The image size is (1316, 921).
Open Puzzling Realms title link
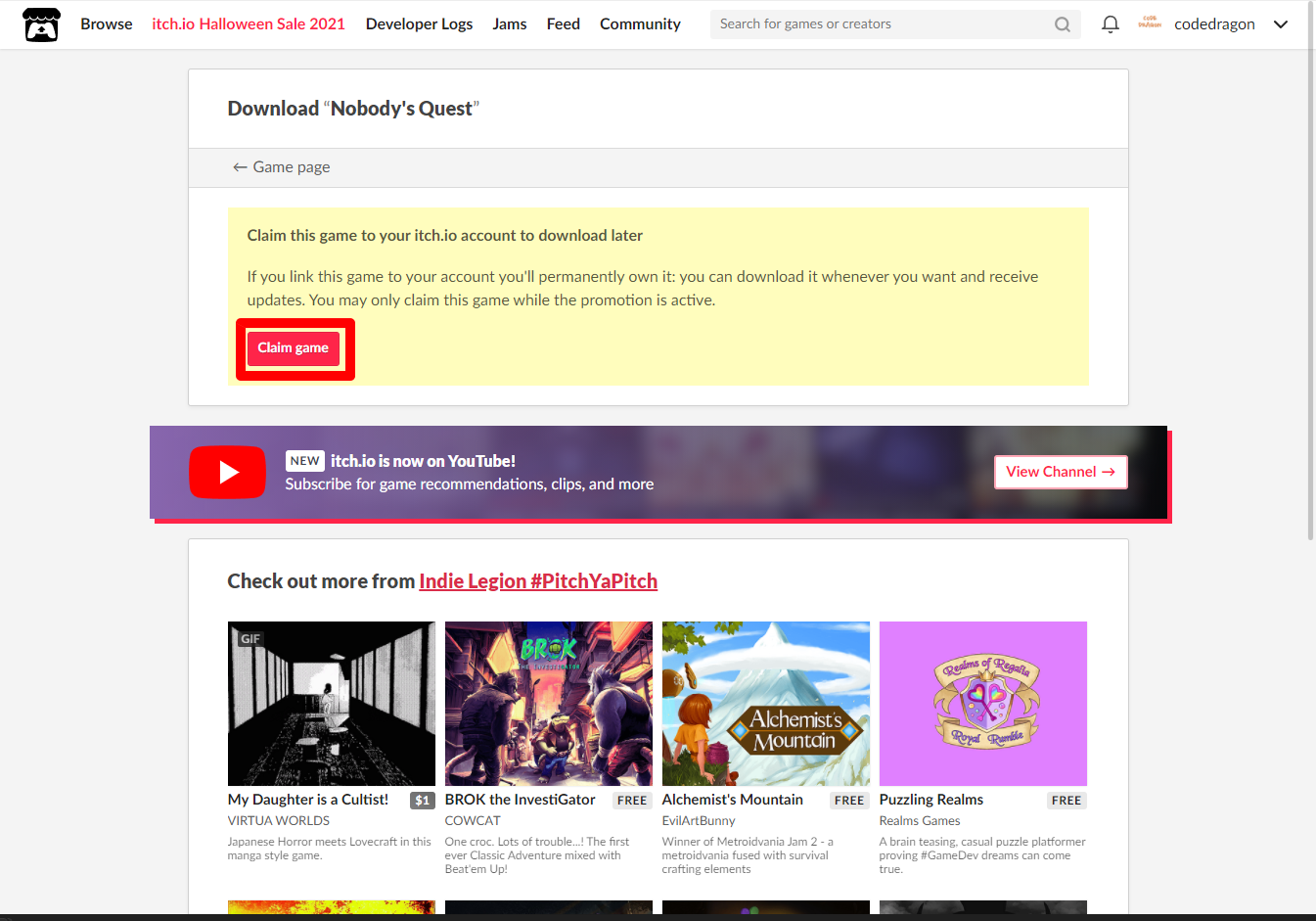click(x=931, y=800)
